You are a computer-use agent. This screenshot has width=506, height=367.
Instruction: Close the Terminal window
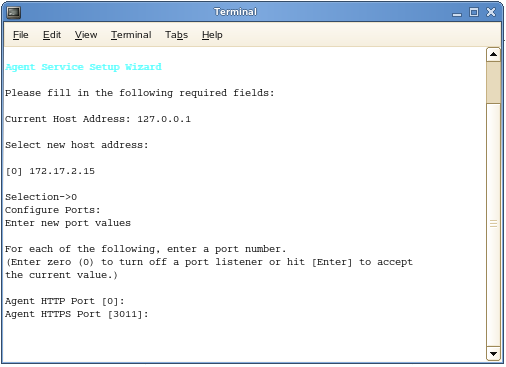491,12
